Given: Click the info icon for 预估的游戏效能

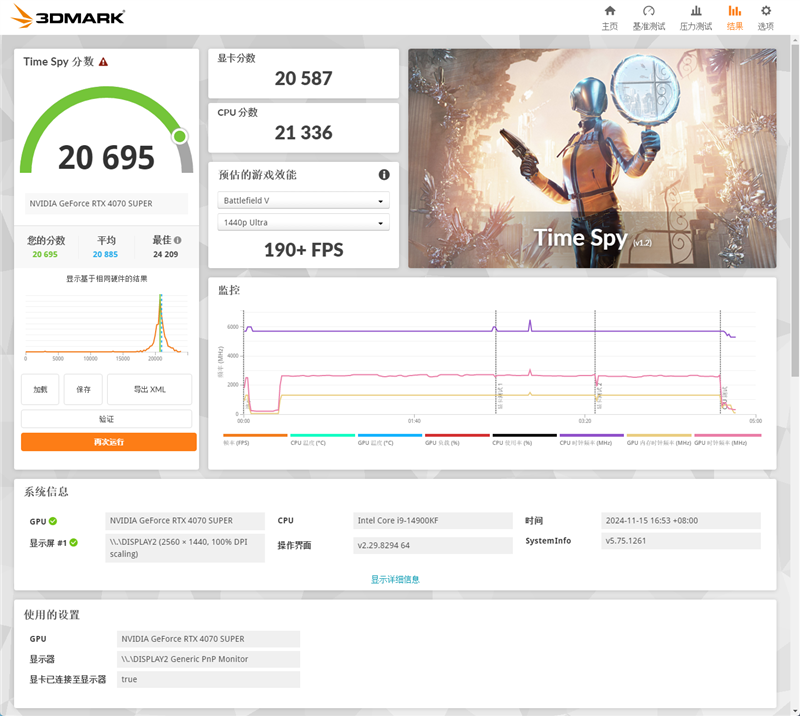Looking at the screenshot, I should click(x=383, y=174).
